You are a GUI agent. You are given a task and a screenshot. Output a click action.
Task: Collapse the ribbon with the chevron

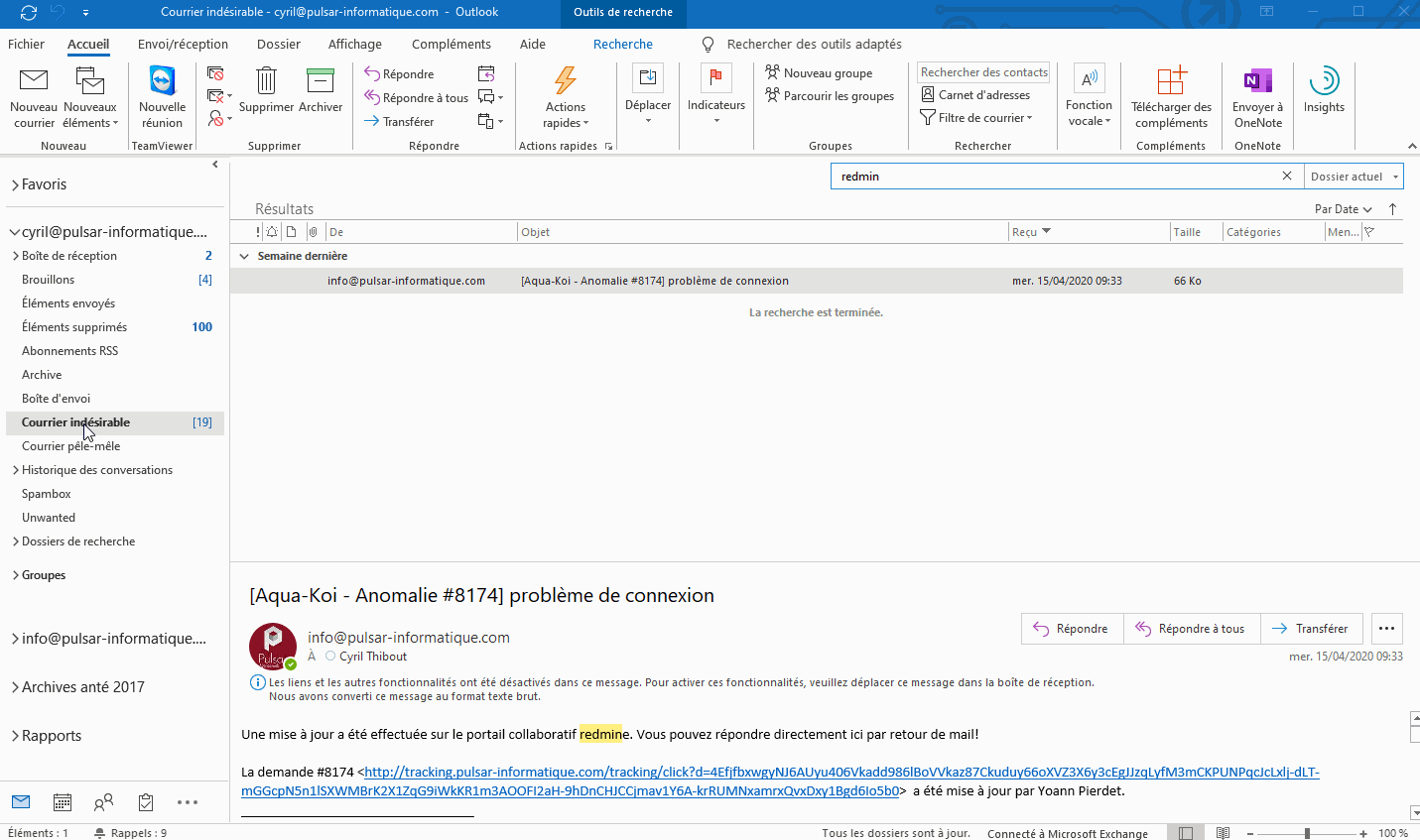[x=1412, y=147]
